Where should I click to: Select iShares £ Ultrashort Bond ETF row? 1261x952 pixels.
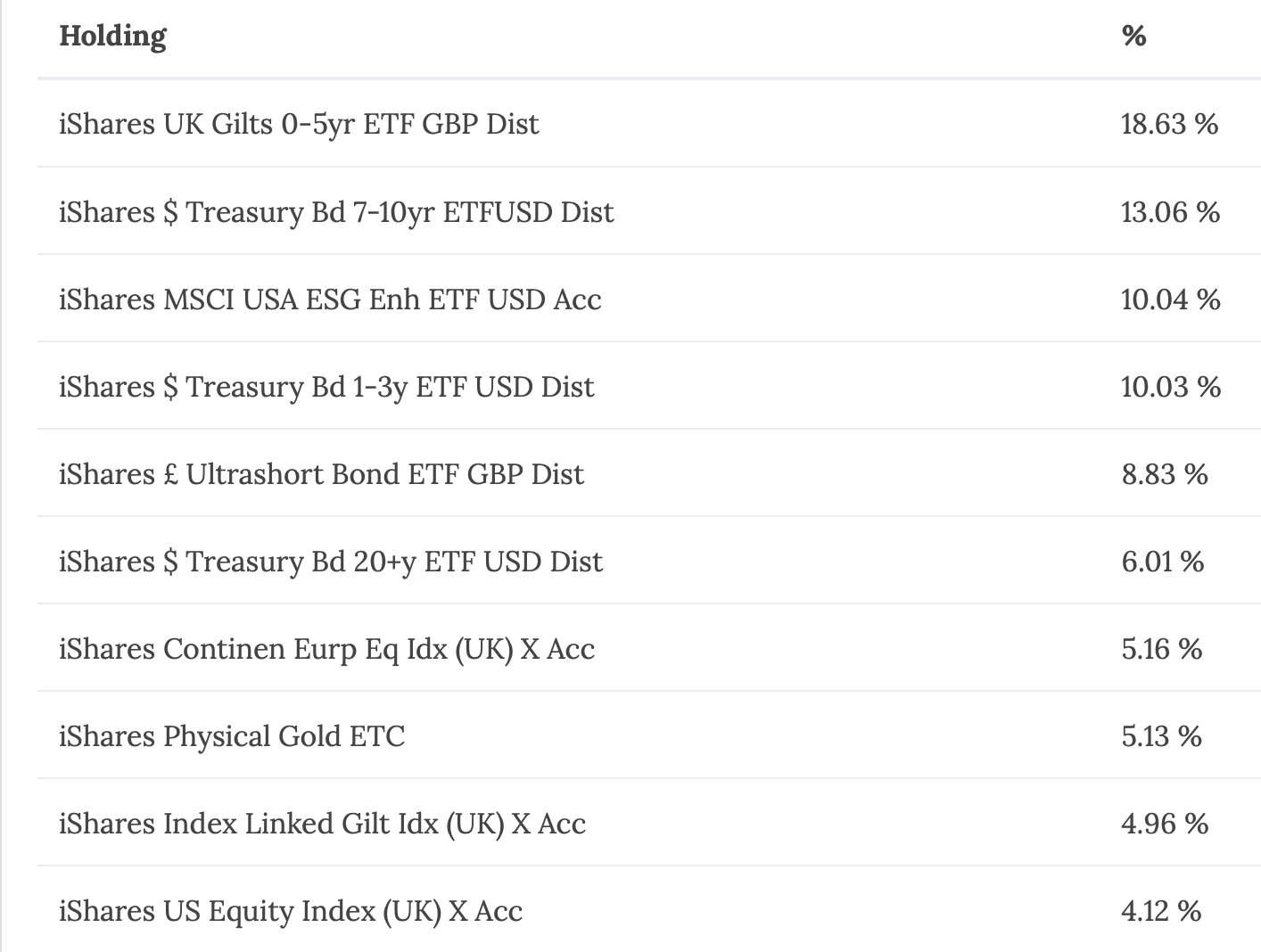point(321,474)
